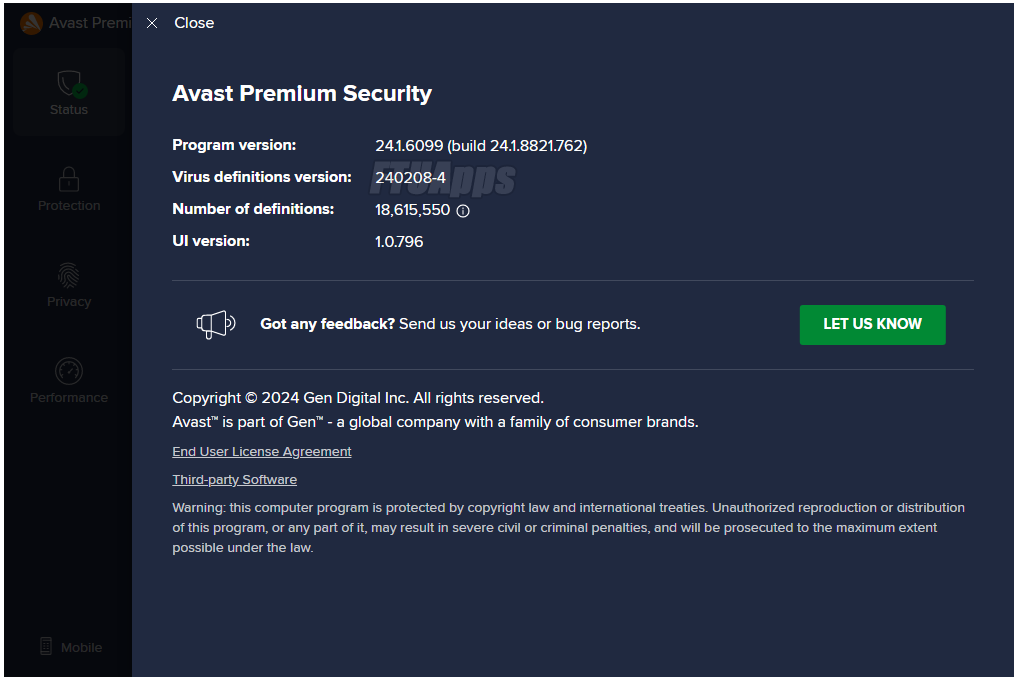Click the Protection label in sidebar
The image size is (1016, 679).
pyautogui.click(x=69, y=205)
